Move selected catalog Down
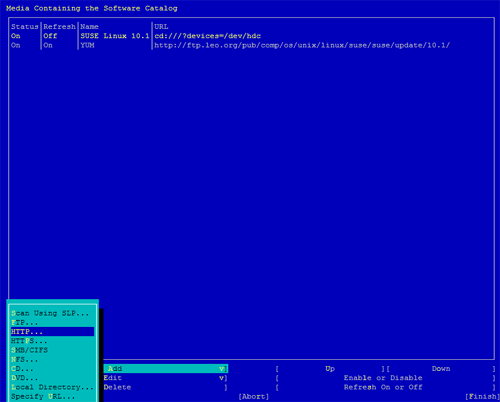Image resolution: width=500 pixels, height=402 pixels. [x=441, y=369]
